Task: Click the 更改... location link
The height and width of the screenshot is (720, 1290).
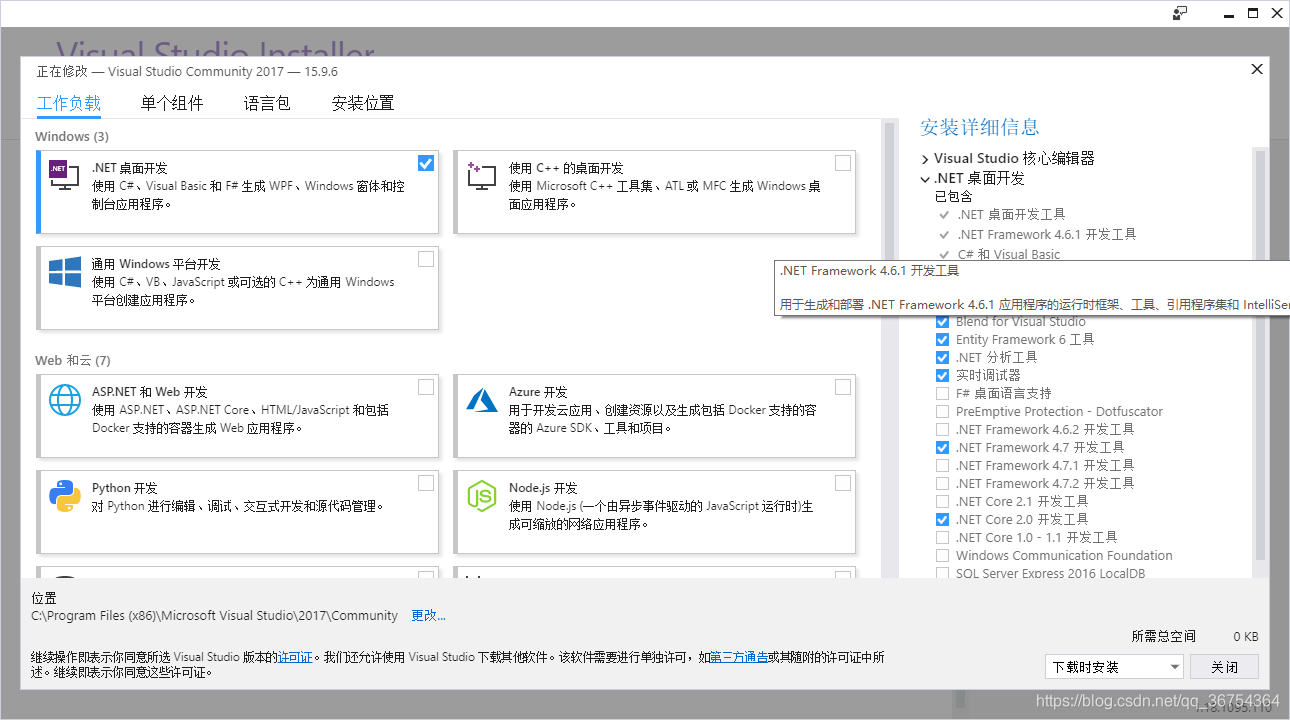Action: point(429,616)
